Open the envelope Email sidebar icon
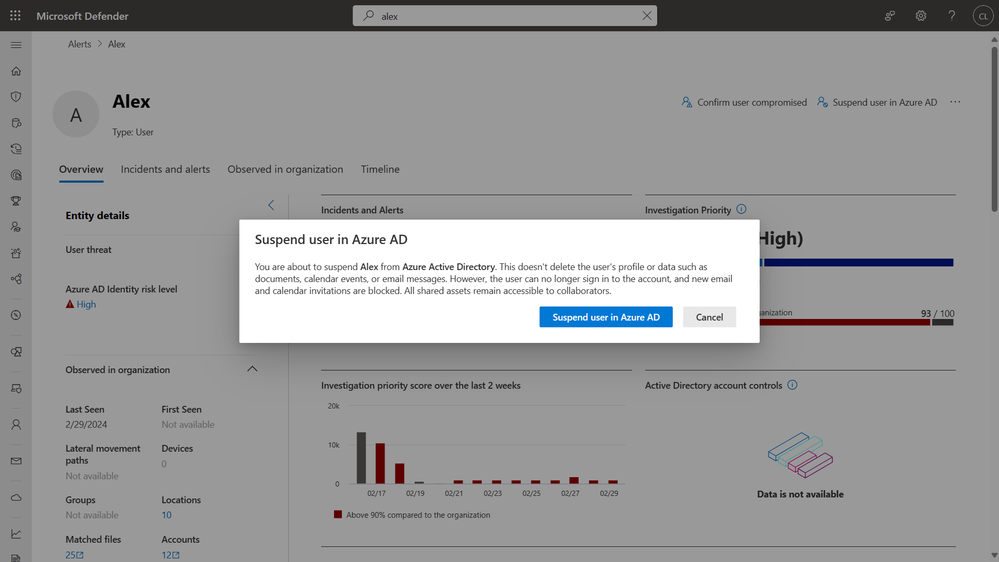999x562 pixels. pyautogui.click(x=16, y=461)
